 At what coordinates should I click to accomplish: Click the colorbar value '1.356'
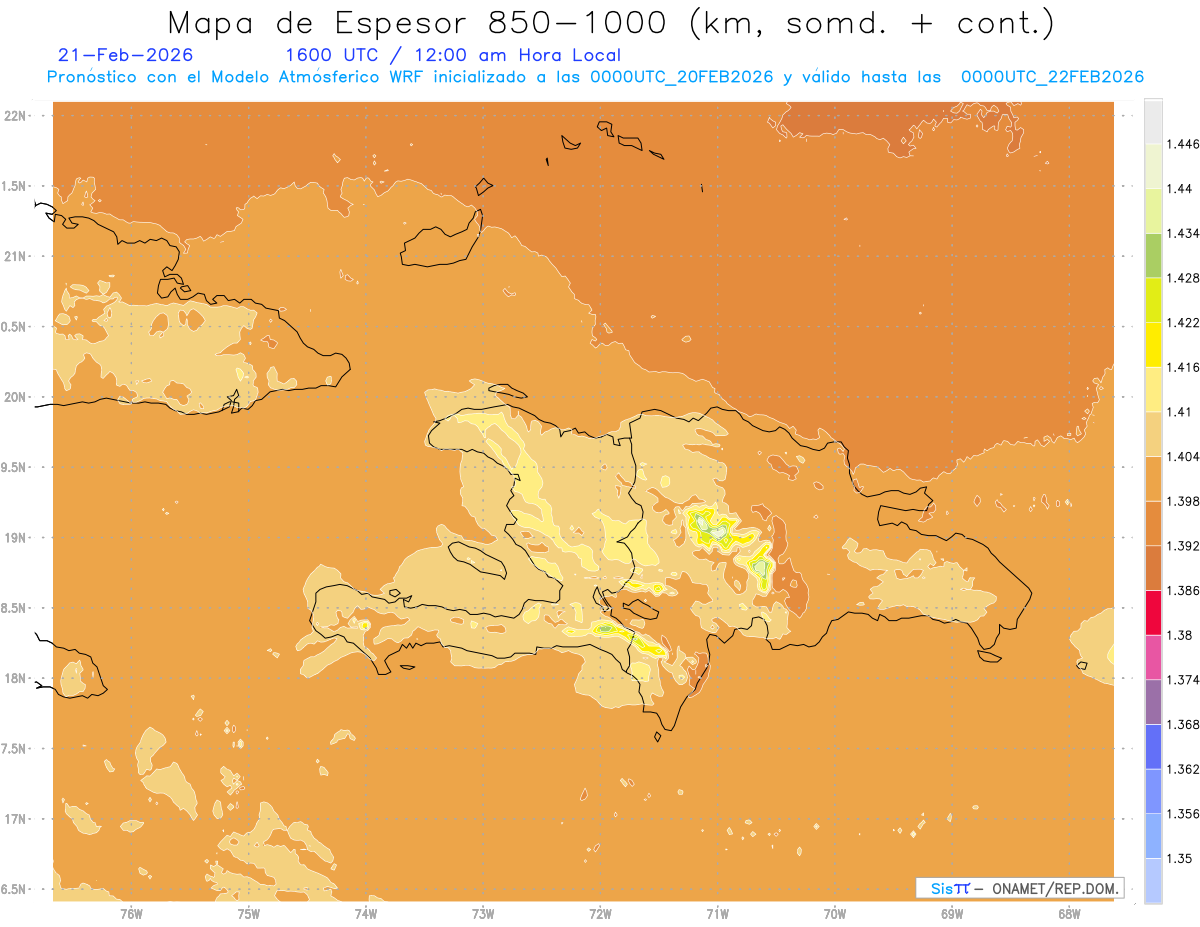[x=1184, y=813]
